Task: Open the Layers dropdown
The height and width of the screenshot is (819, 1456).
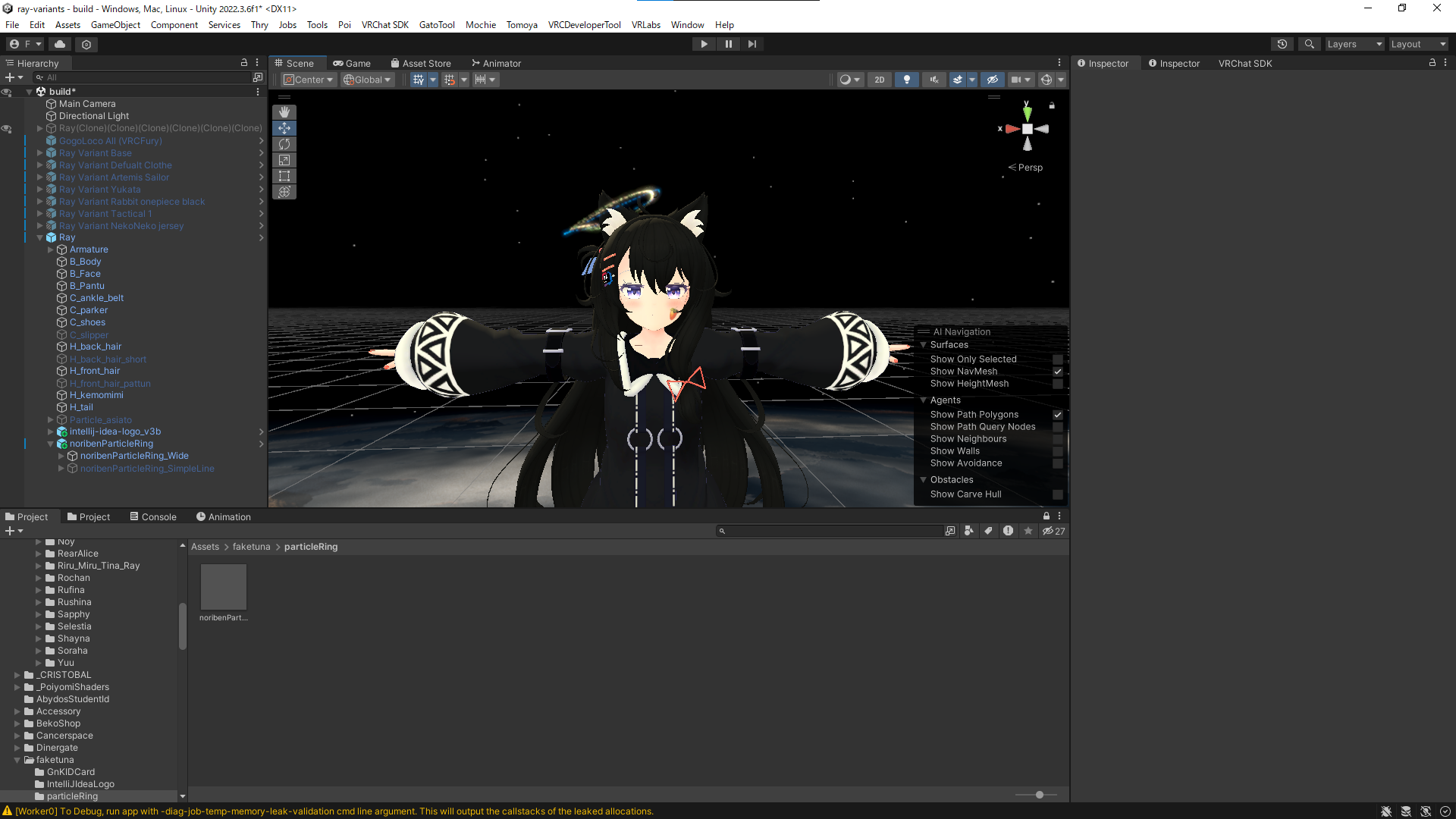Action: (1354, 44)
